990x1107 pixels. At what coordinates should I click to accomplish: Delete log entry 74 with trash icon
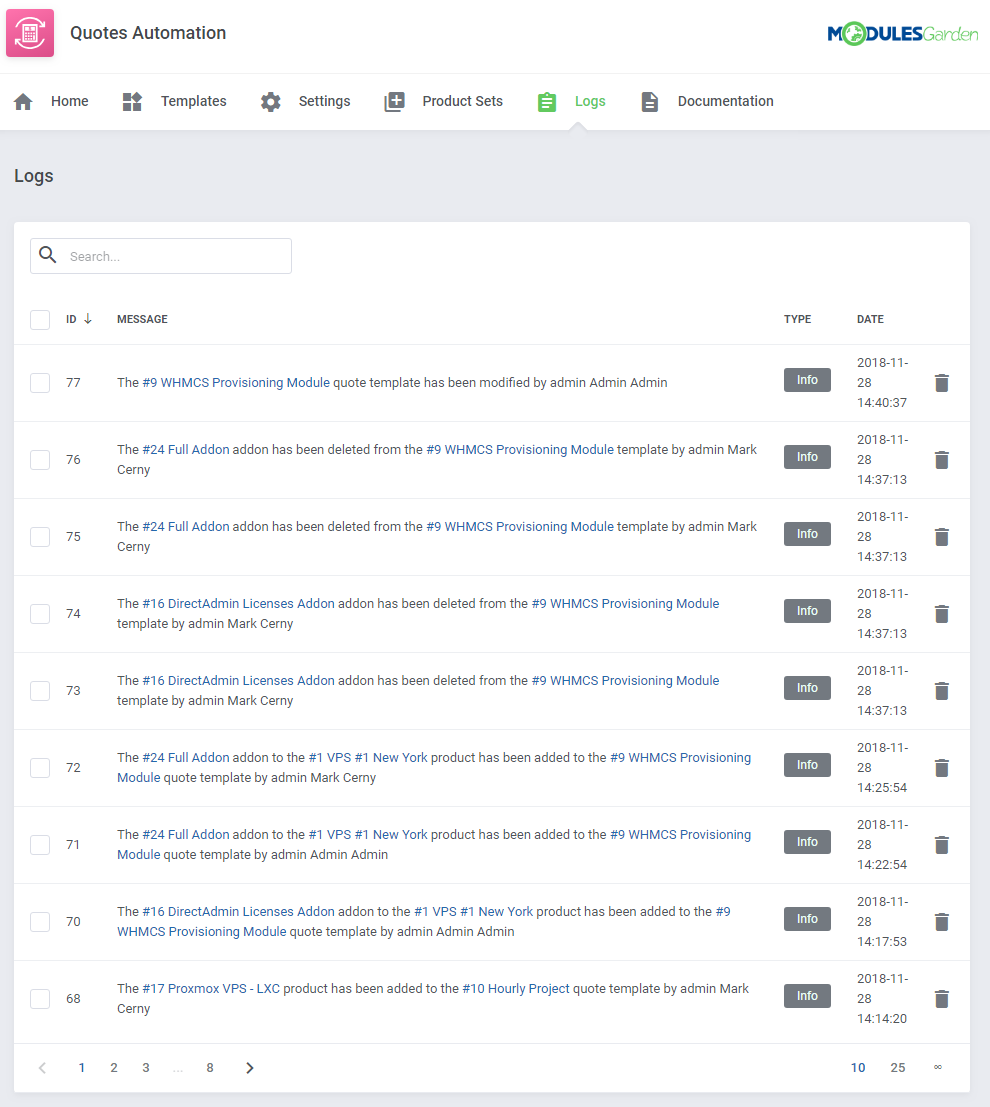941,614
